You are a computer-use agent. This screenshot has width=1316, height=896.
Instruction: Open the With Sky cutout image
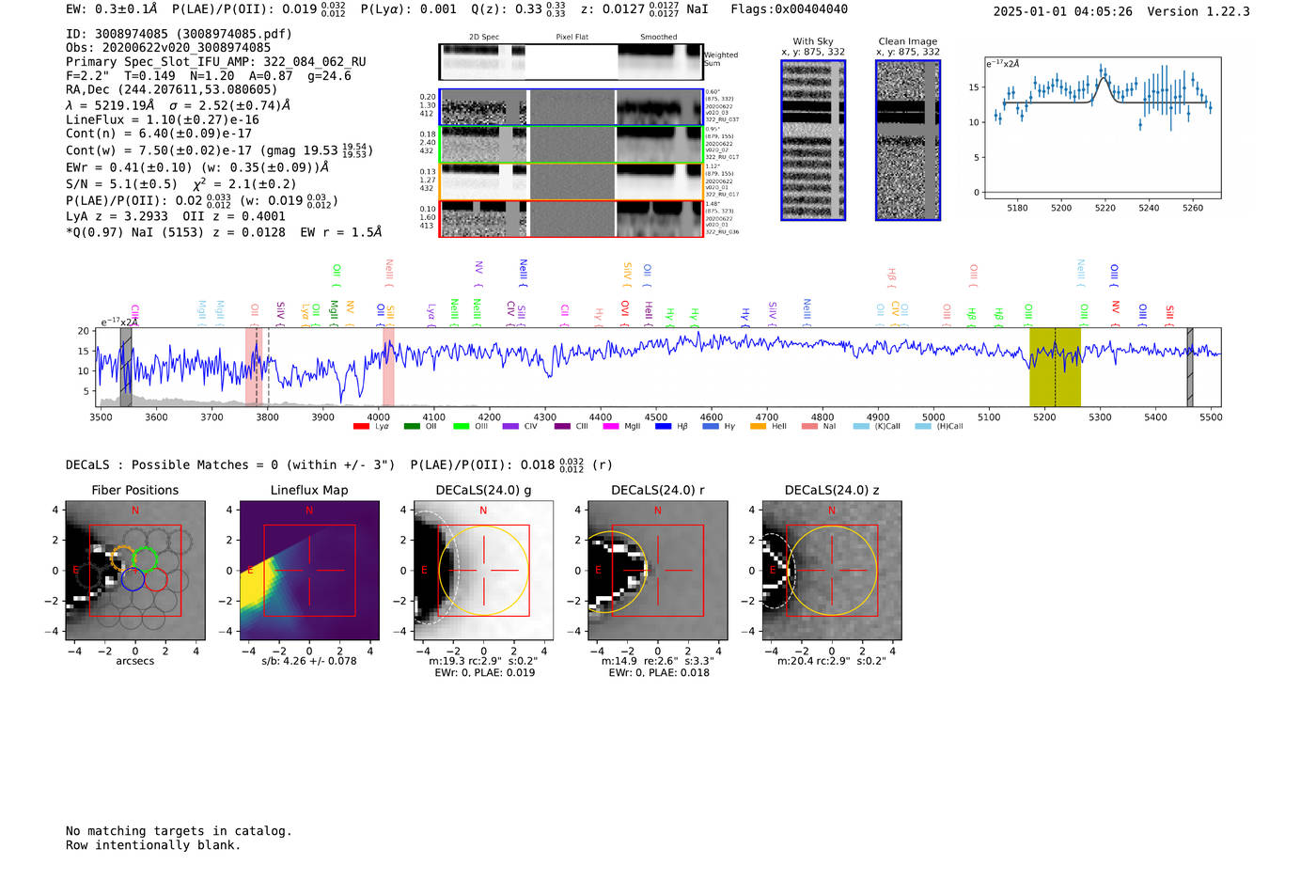point(813,140)
